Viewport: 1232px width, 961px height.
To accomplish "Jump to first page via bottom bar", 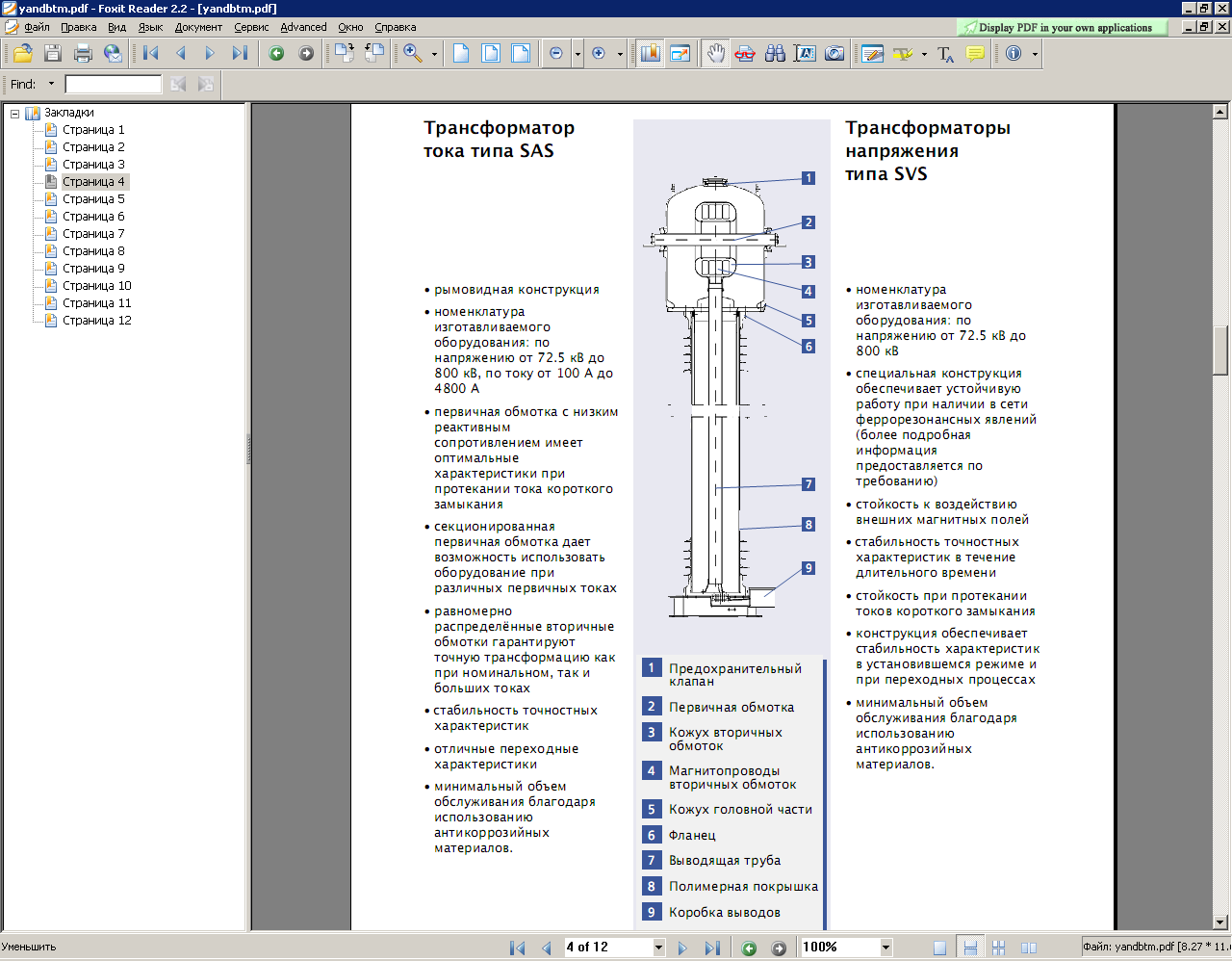I will click(518, 948).
